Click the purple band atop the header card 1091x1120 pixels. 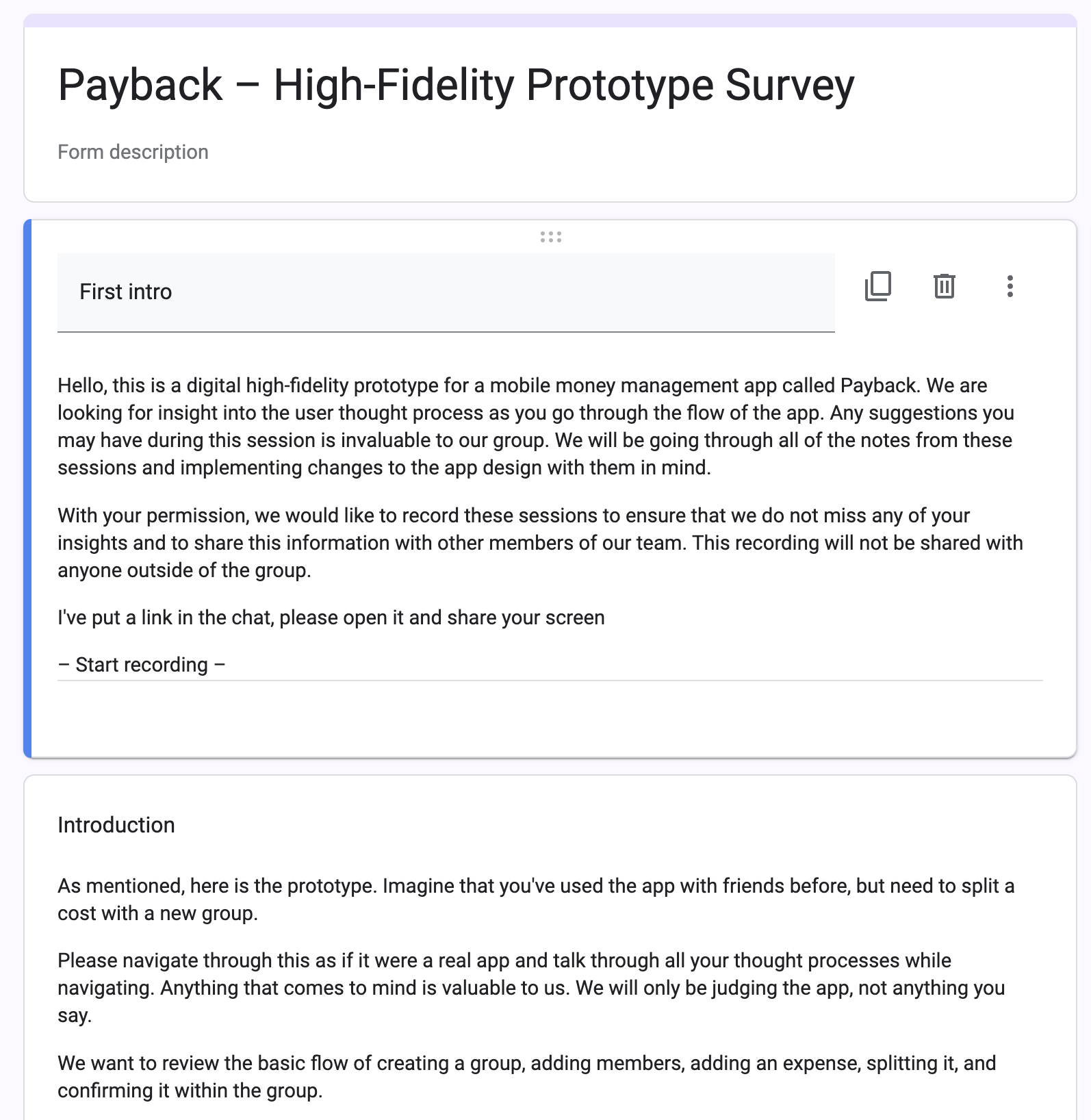[x=550, y=21]
